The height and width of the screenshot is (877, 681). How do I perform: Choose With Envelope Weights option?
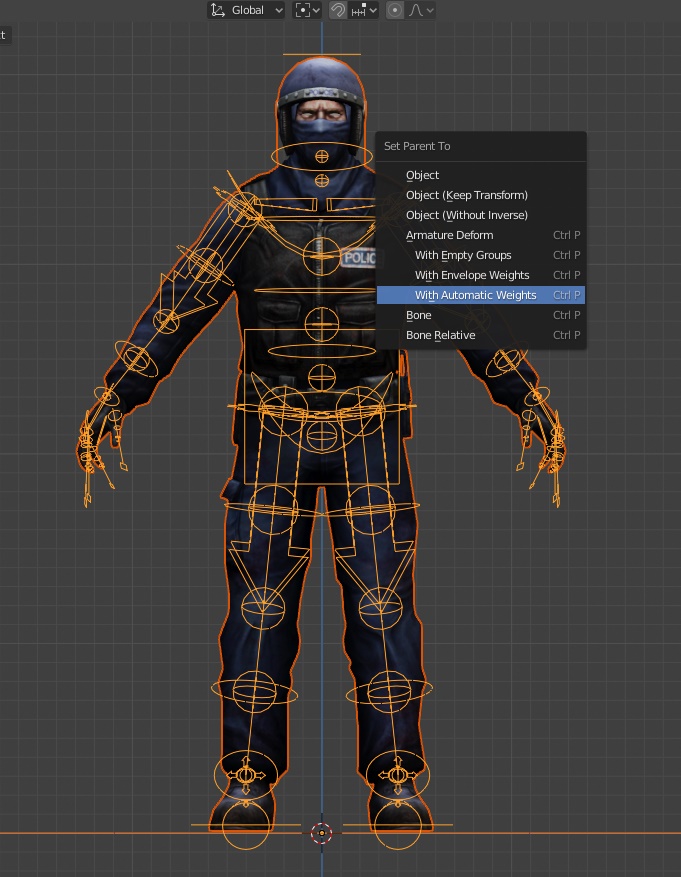(481, 275)
